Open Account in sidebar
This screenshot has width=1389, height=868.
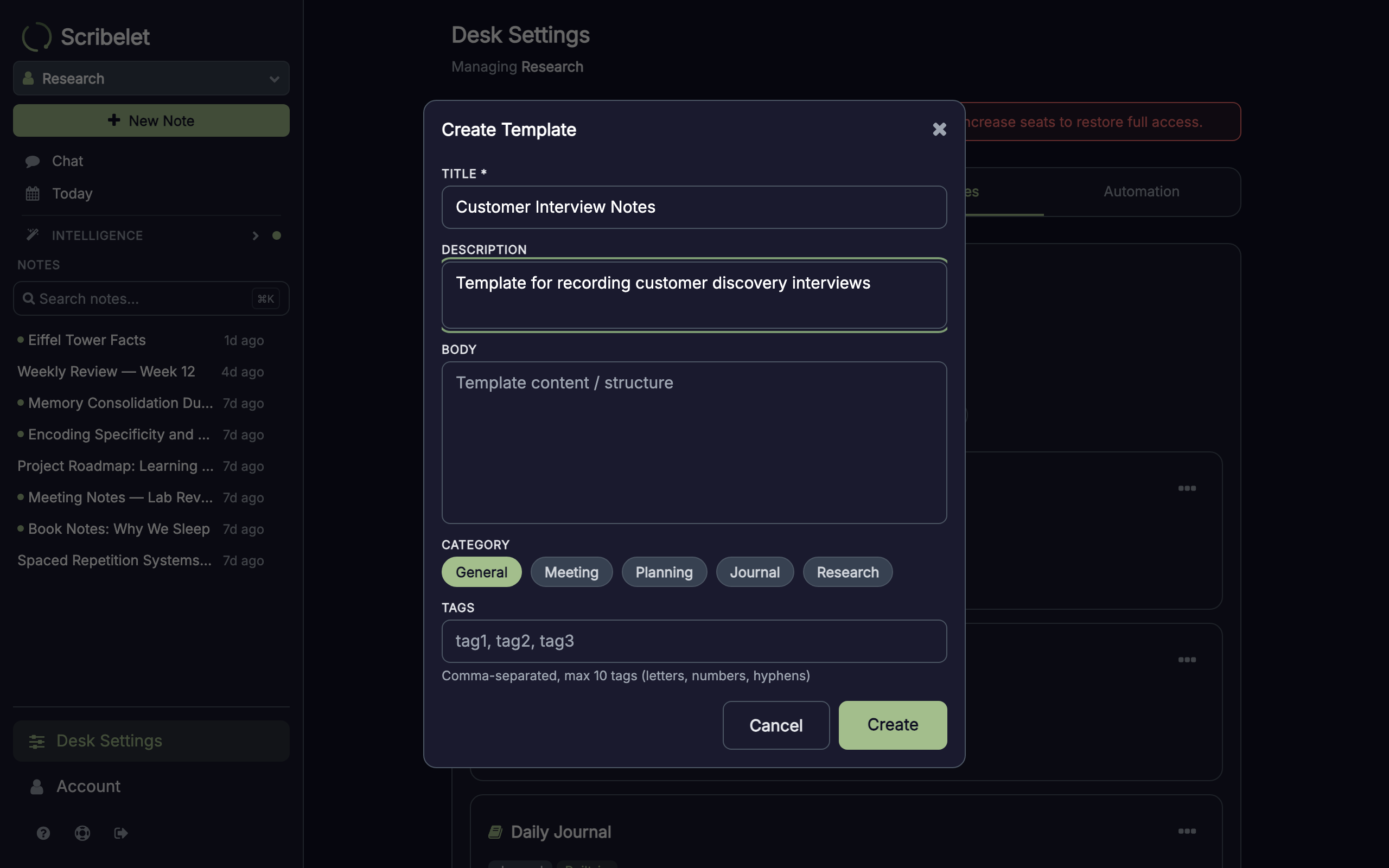pyautogui.click(x=151, y=787)
